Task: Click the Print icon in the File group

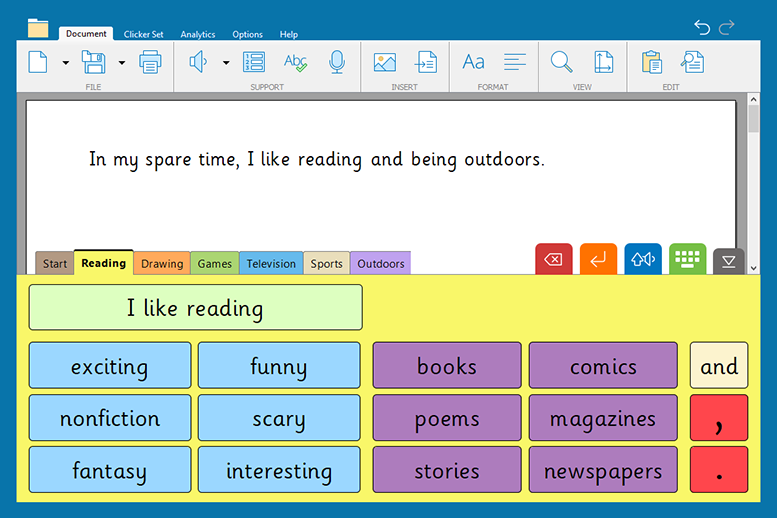Action: coord(150,63)
